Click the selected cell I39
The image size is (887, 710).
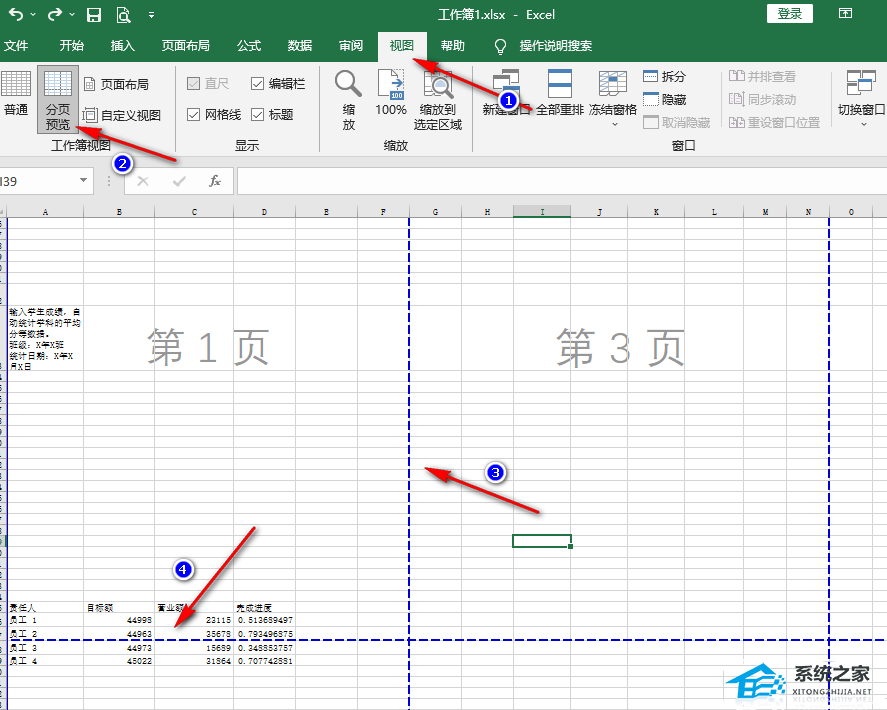pyautogui.click(x=542, y=541)
